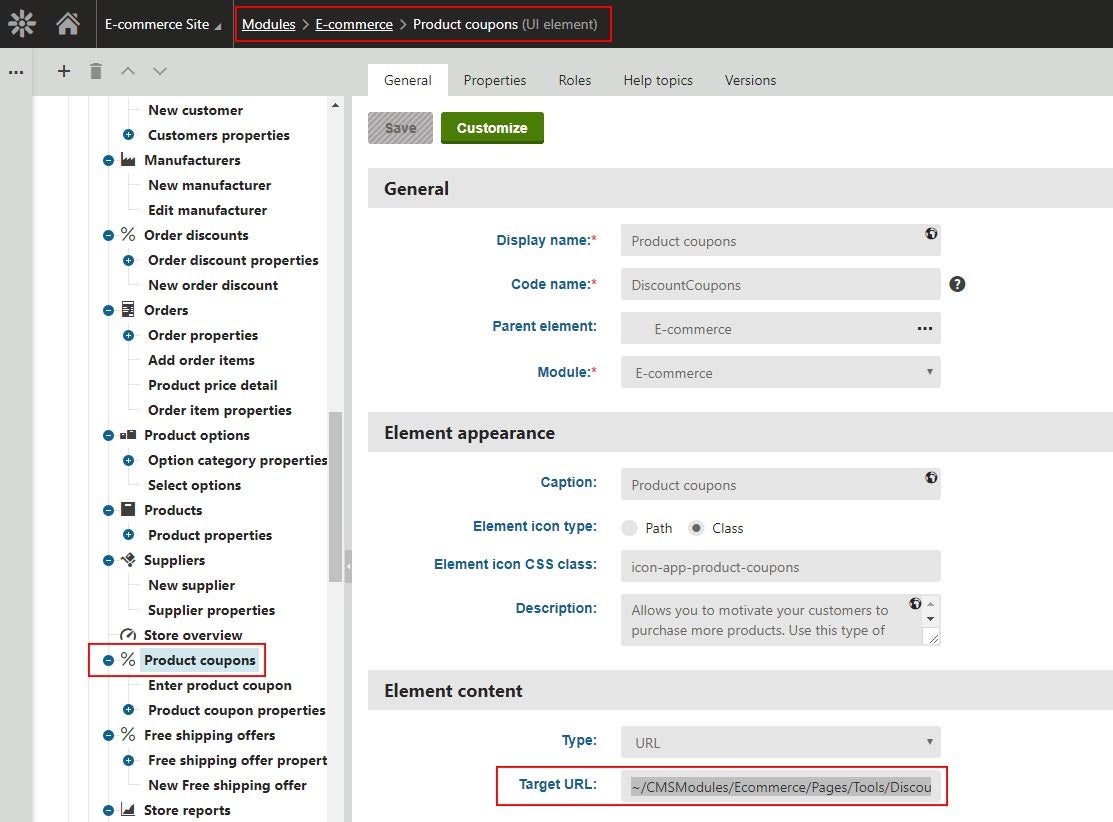Viewport: 1113px width, 822px height.
Task: Open the Module dropdown
Action: 780,373
